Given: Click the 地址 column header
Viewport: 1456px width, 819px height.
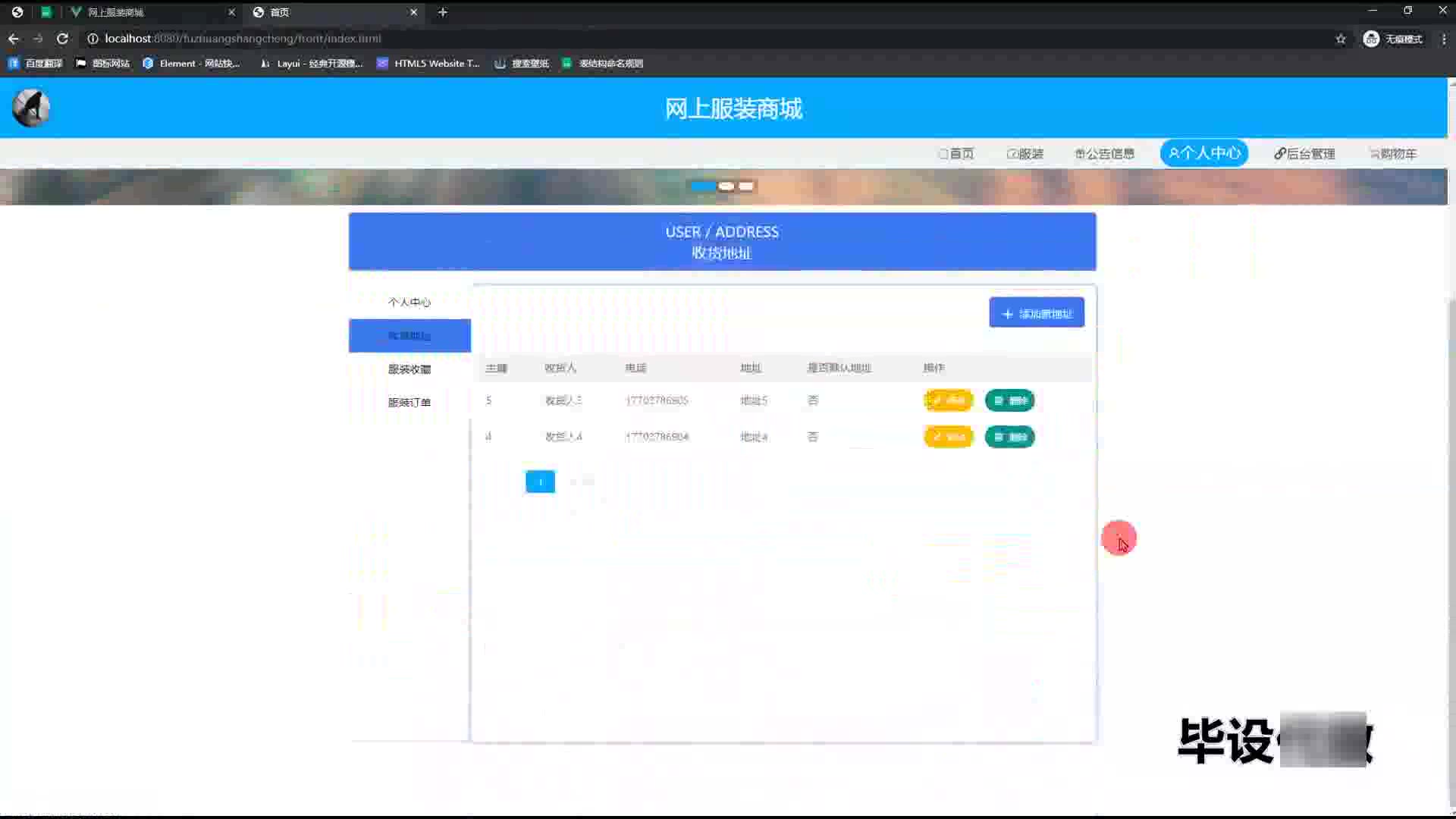Looking at the screenshot, I should [751, 368].
